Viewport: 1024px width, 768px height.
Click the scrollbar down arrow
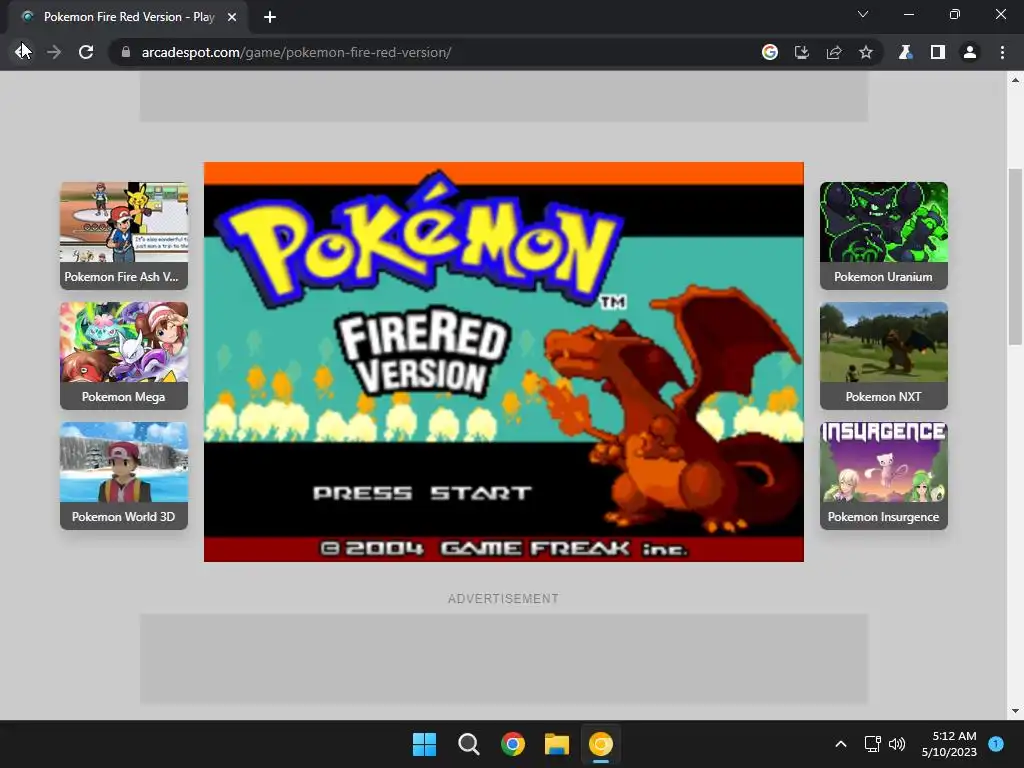(1015, 711)
